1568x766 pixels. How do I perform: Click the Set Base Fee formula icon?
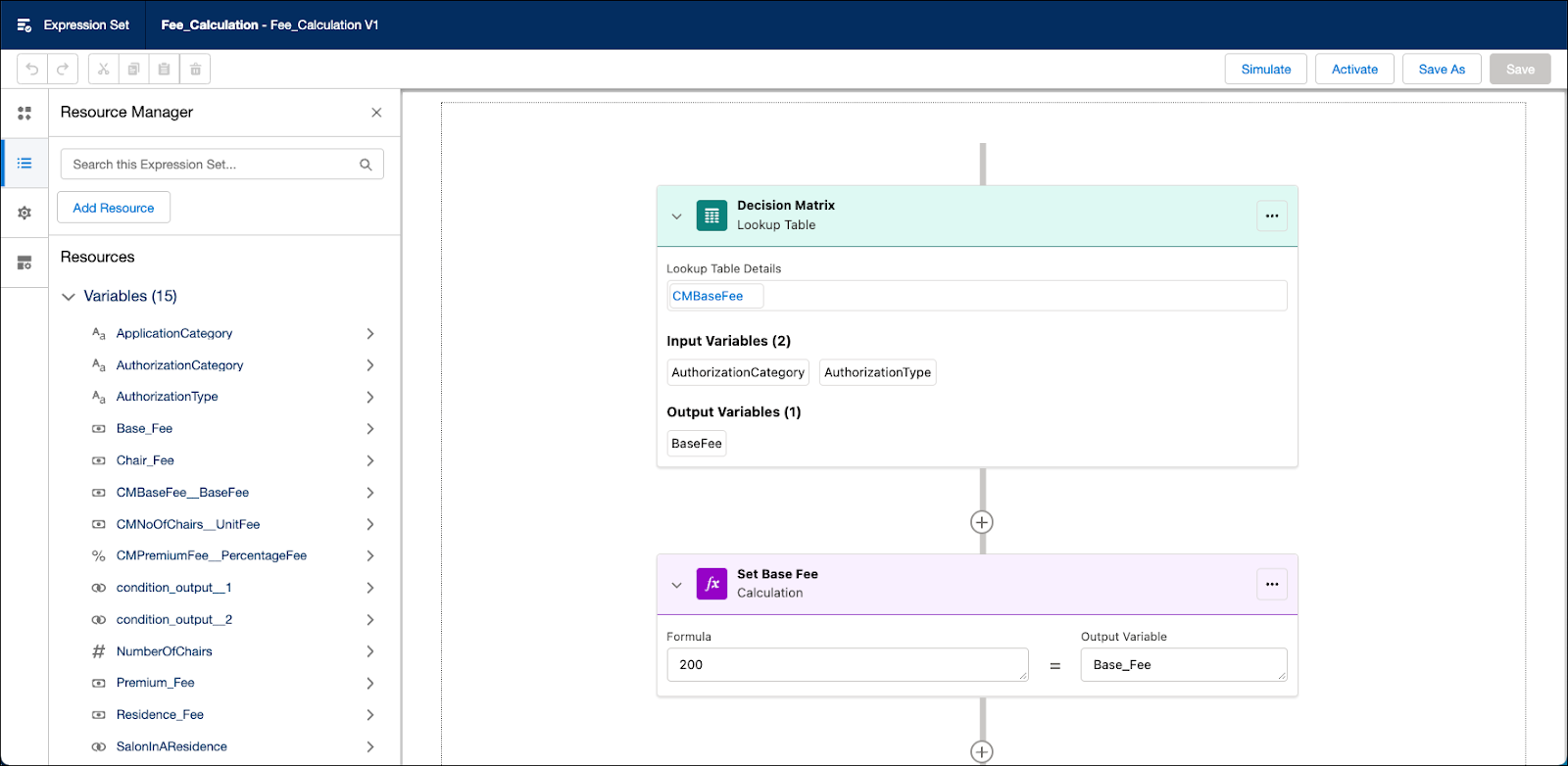pos(711,584)
